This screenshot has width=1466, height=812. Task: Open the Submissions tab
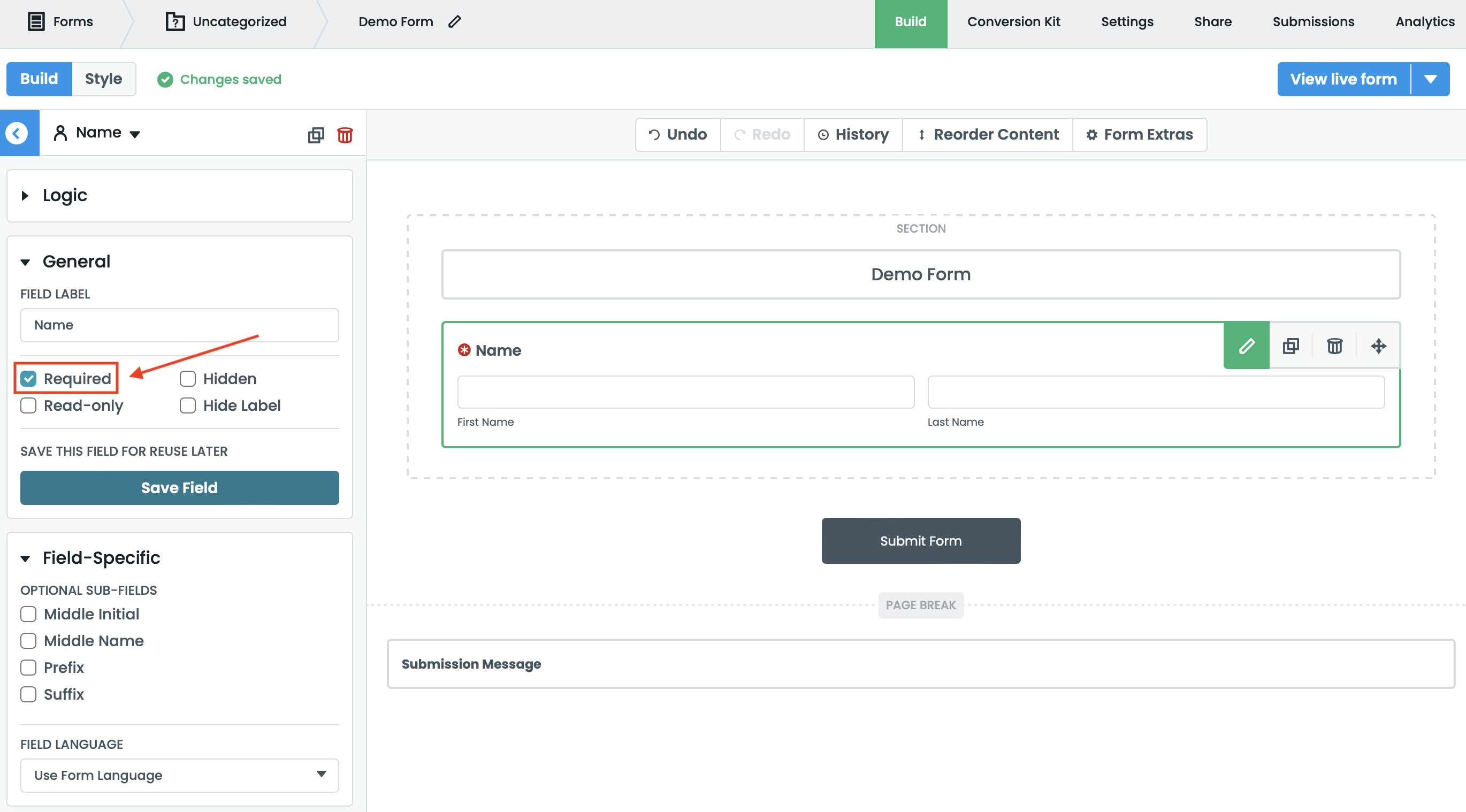pyautogui.click(x=1313, y=21)
